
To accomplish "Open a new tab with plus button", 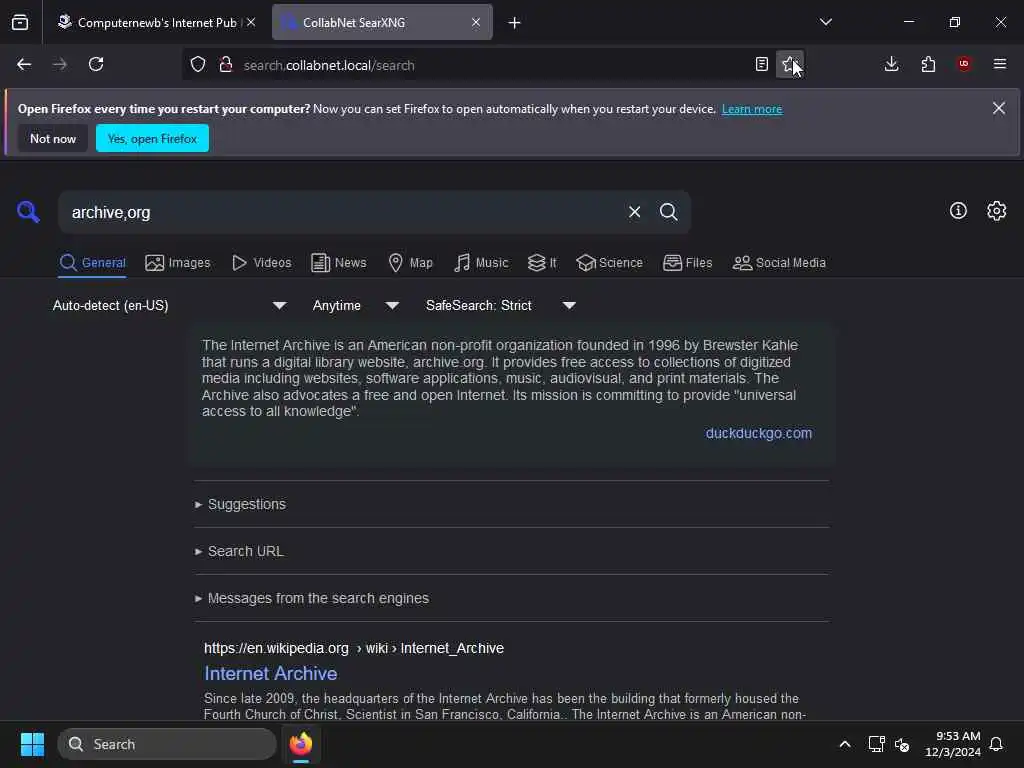I will click(515, 23).
